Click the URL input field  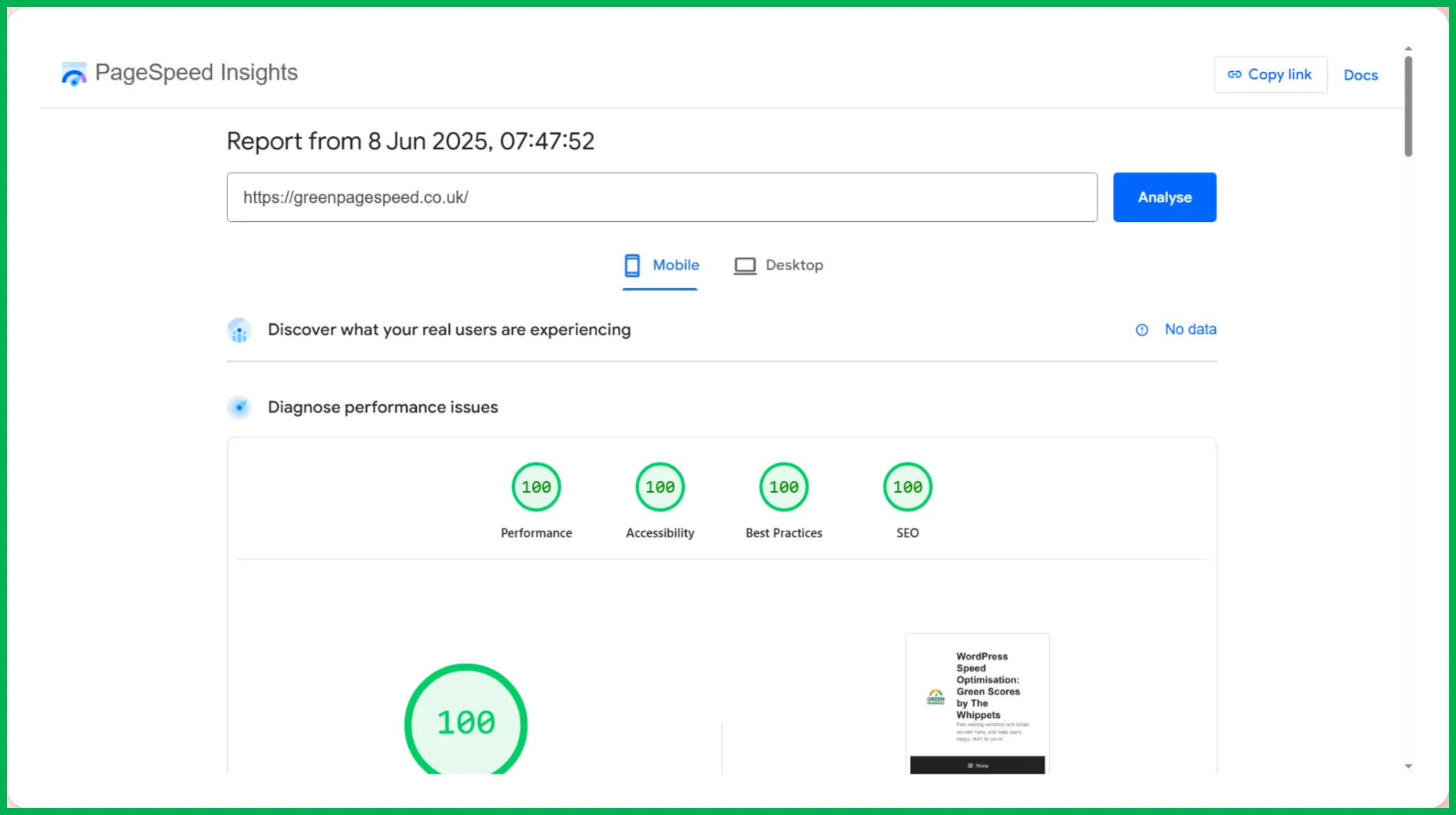[661, 197]
